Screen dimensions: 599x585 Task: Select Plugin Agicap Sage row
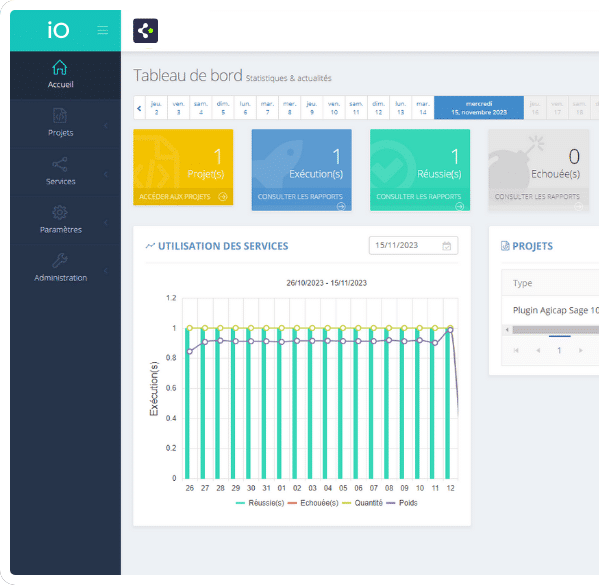coord(550,310)
